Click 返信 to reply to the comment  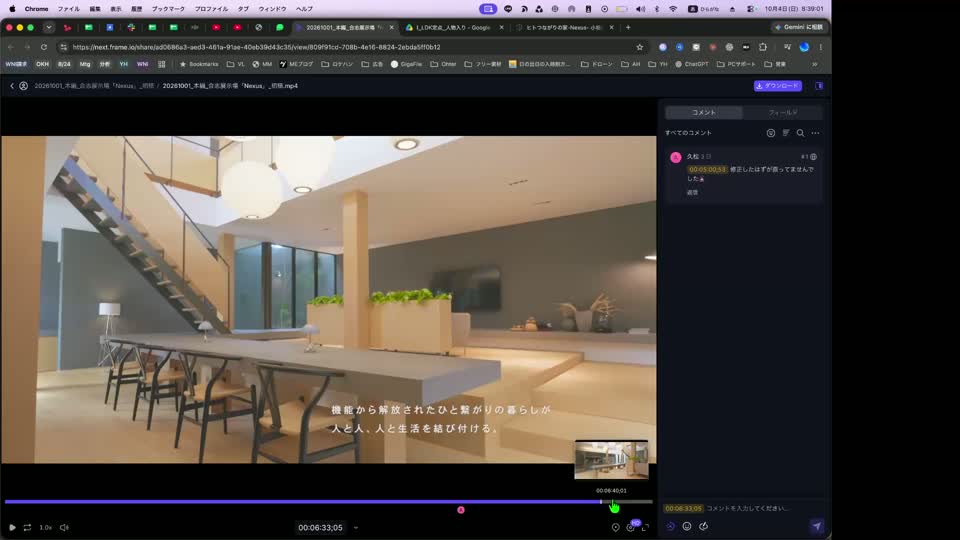point(692,192)
